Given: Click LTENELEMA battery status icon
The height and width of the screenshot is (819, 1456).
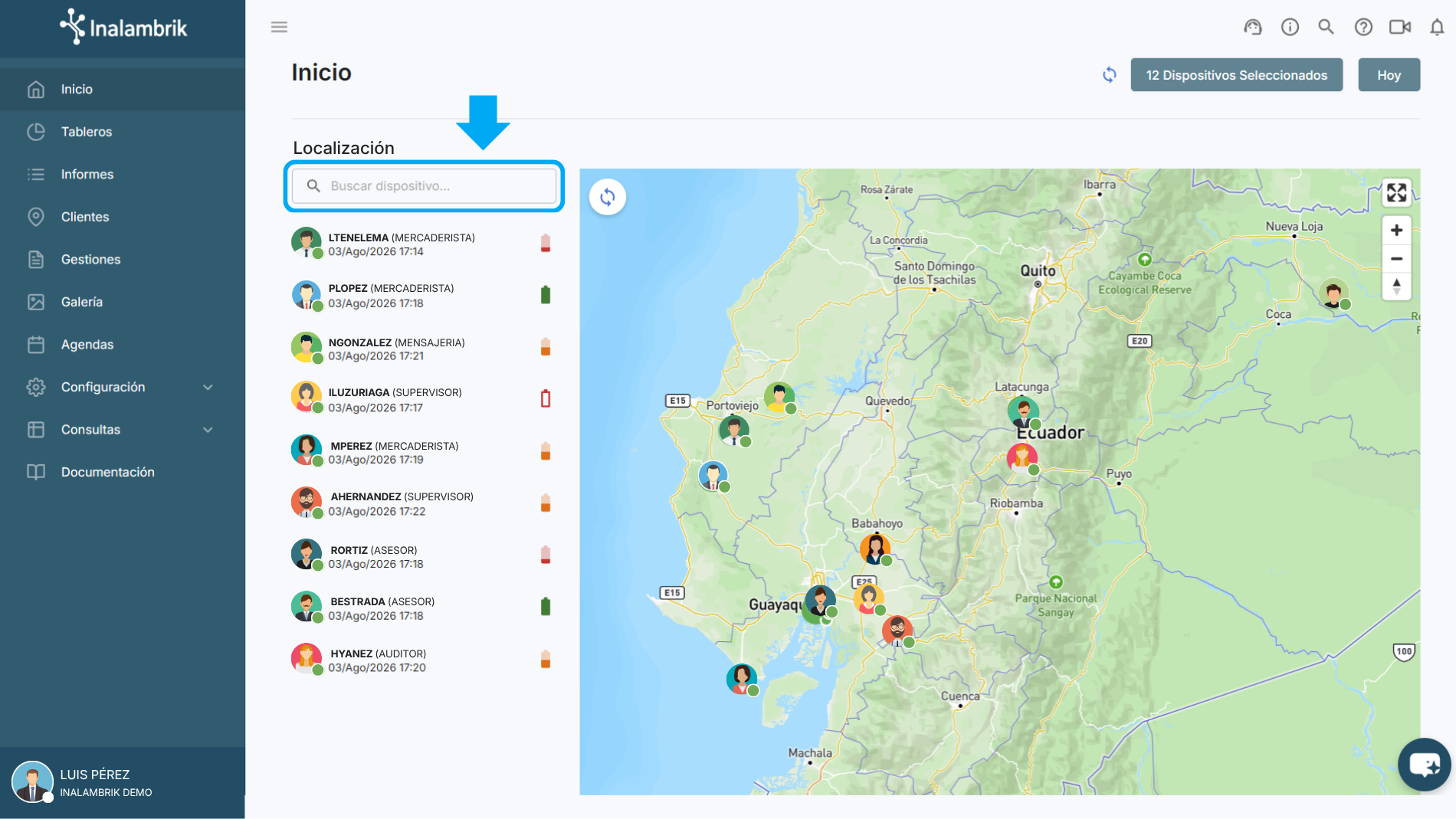Looking at the screenshot, I should [546, 244].
